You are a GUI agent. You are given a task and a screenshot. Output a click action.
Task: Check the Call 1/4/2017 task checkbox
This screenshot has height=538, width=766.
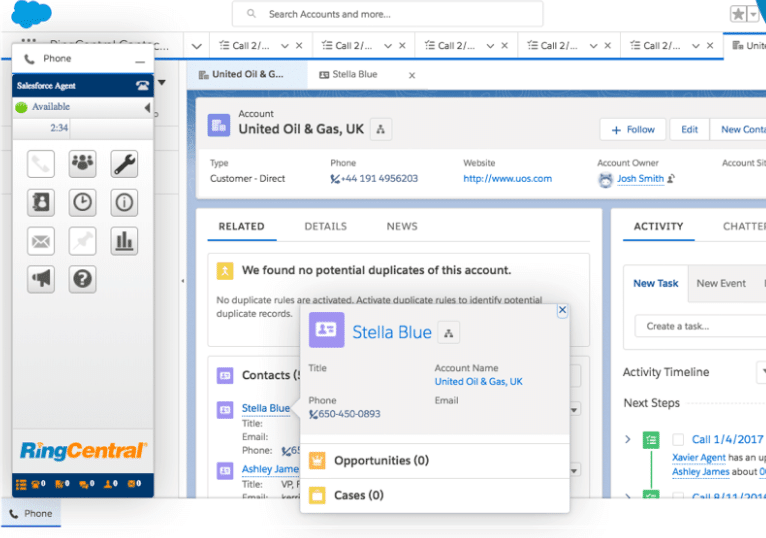pos(678,439)
